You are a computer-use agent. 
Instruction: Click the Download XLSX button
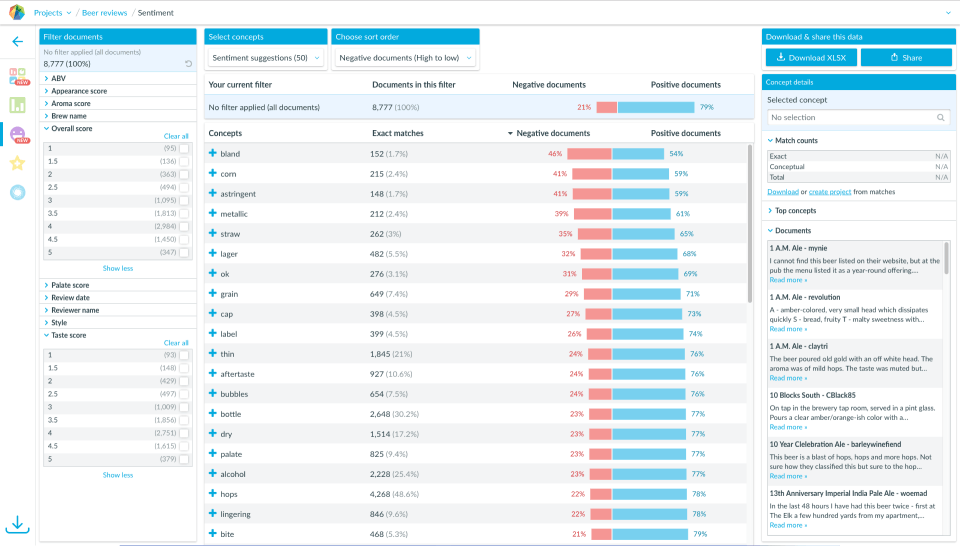tap(811, 58)
